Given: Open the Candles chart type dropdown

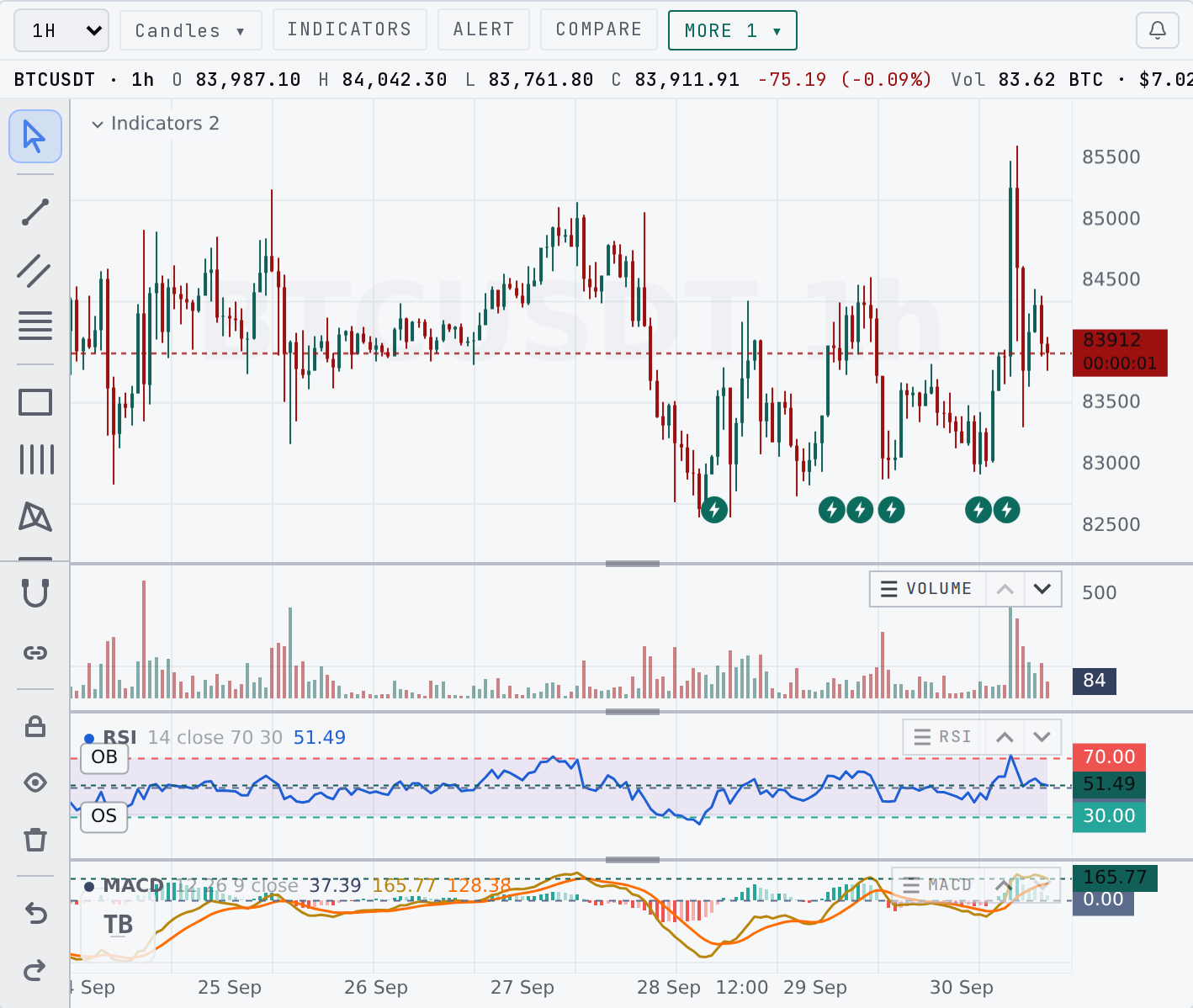Looking at the screenshot, I should (191, 31).
